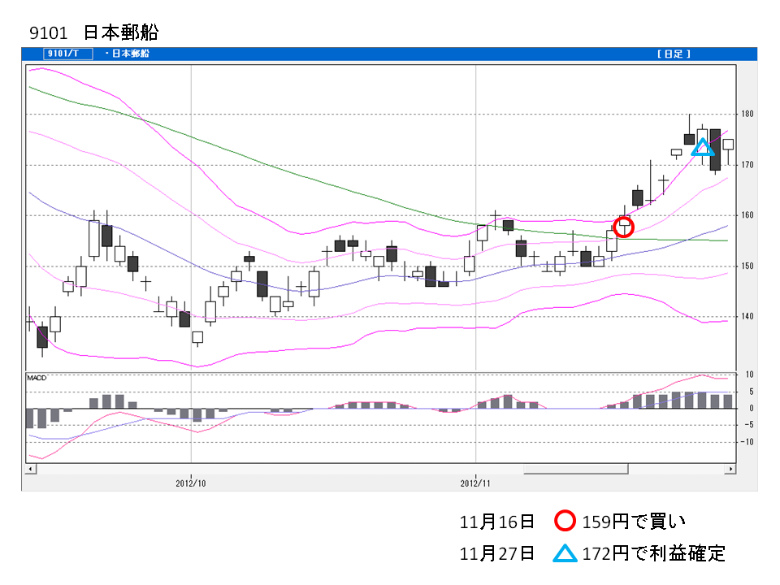This screenshot has width=780, height=585.
Task: Click the red circle icon in the legend
Action: (x=565, y=522)
